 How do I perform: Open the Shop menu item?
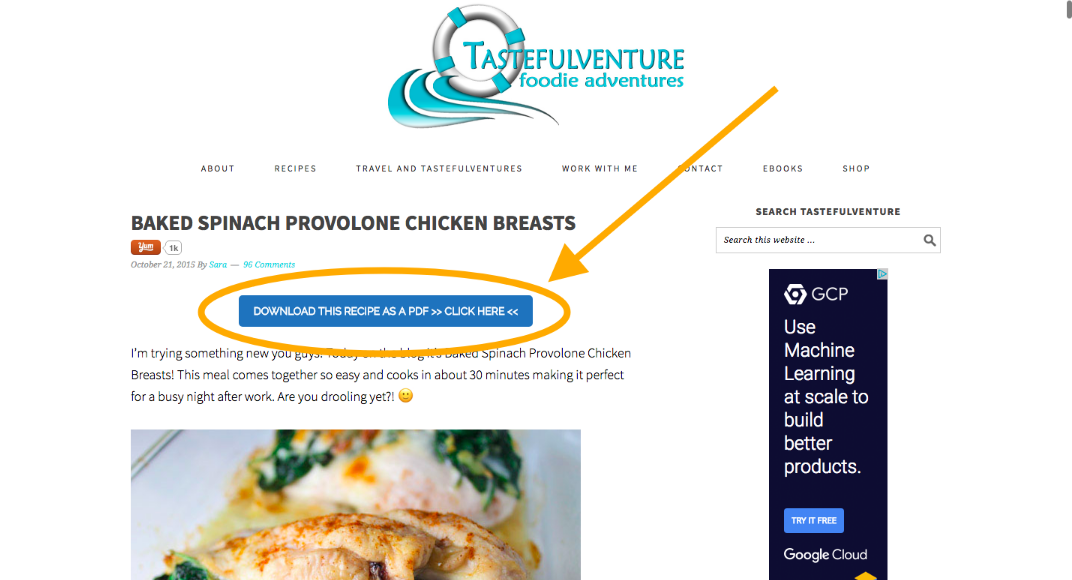click(856, 168)
